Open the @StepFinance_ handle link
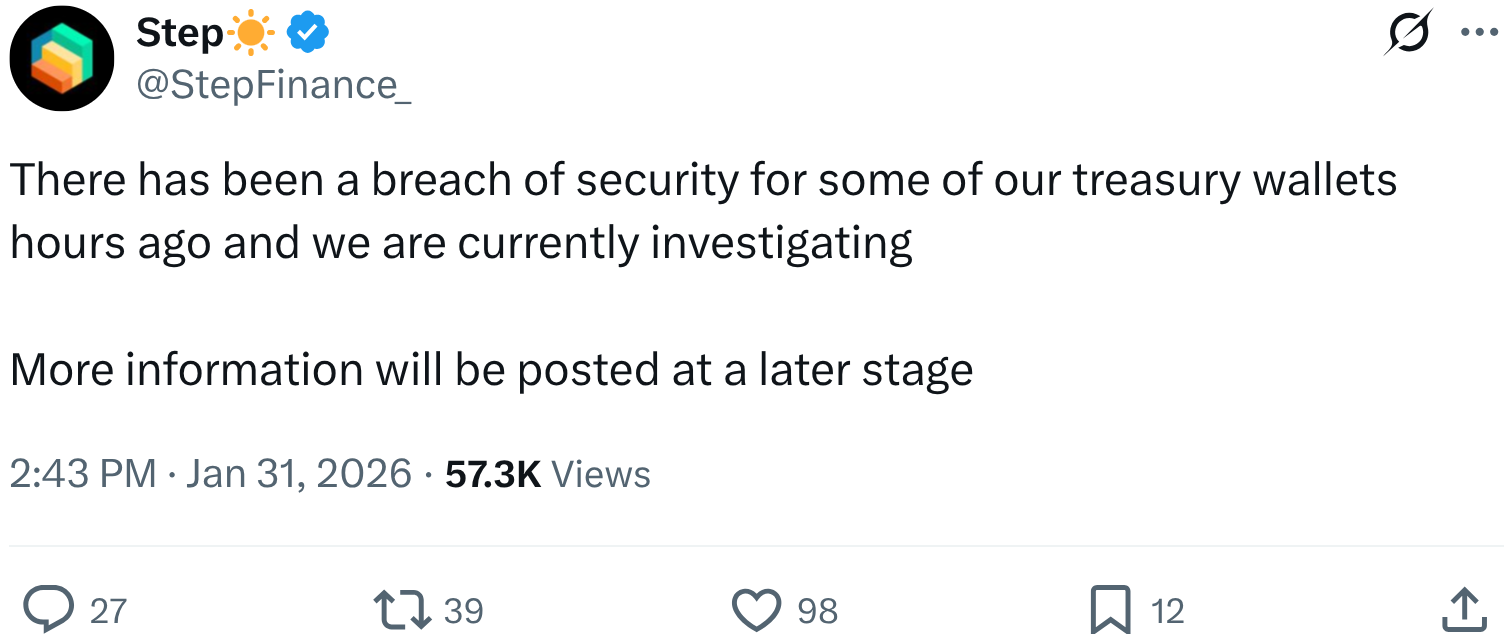 click(273, 86)
